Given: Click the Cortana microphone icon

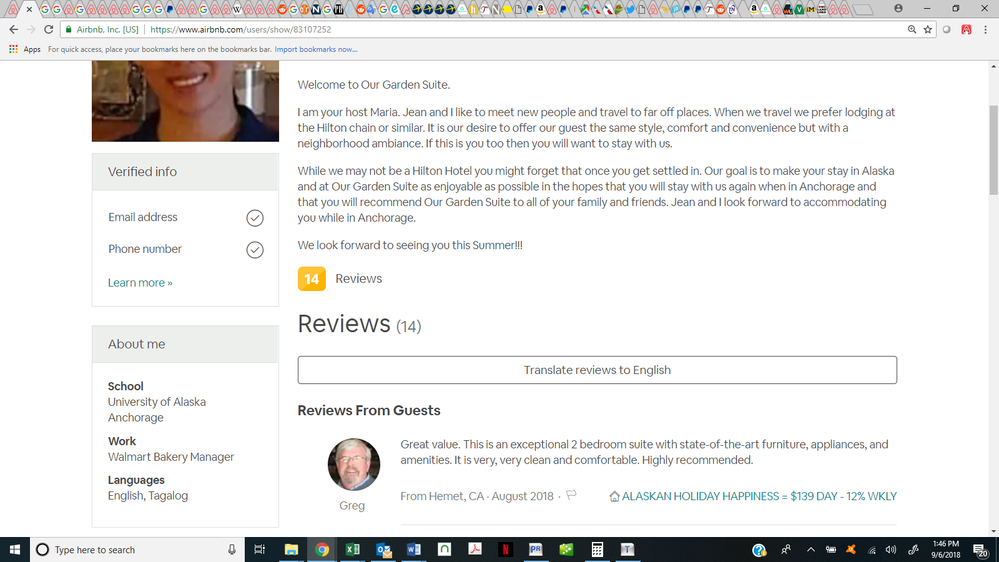Looking at the screenshot, I should [232, 549].
